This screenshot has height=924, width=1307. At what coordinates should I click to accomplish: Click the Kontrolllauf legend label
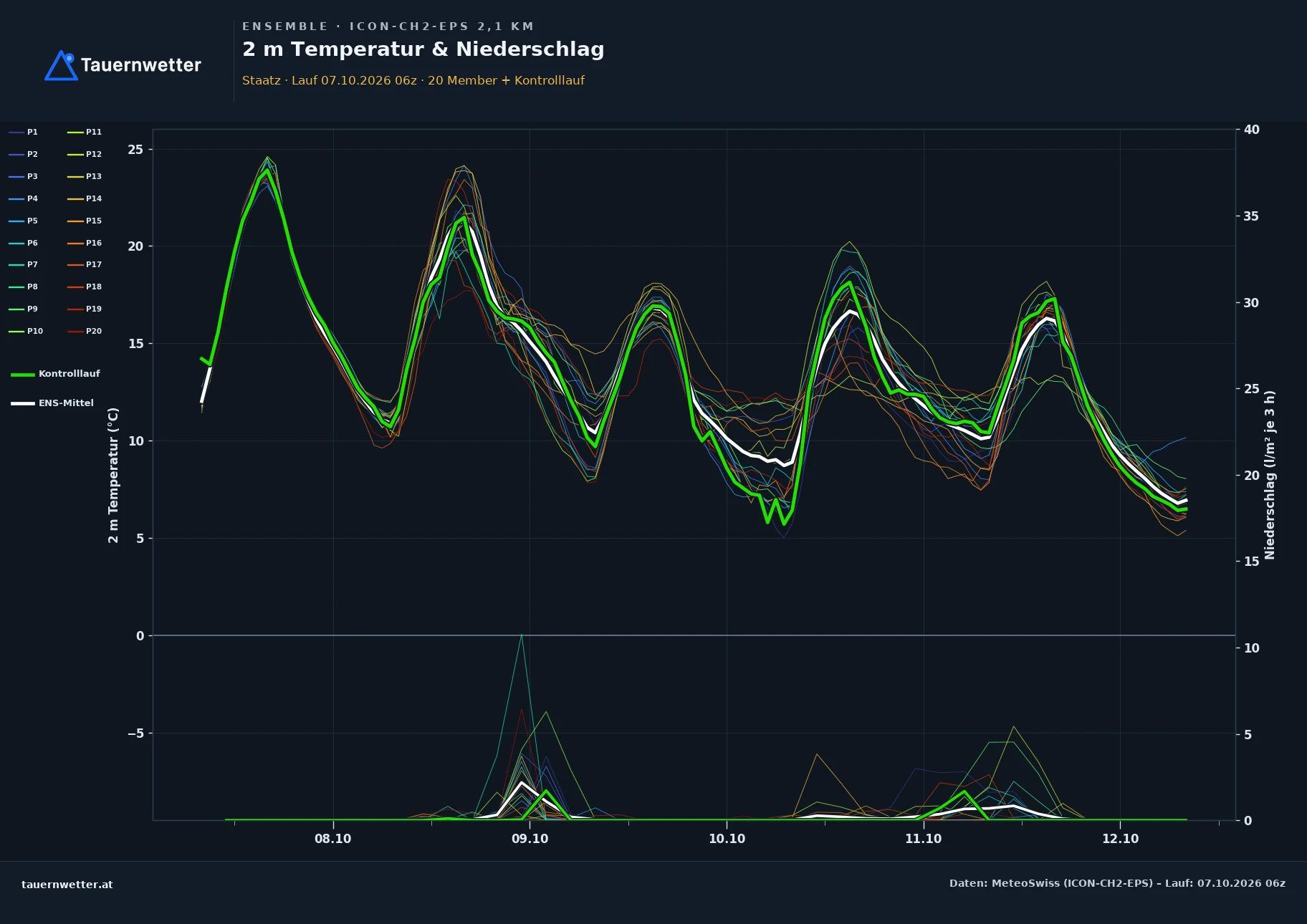(69, 374)
